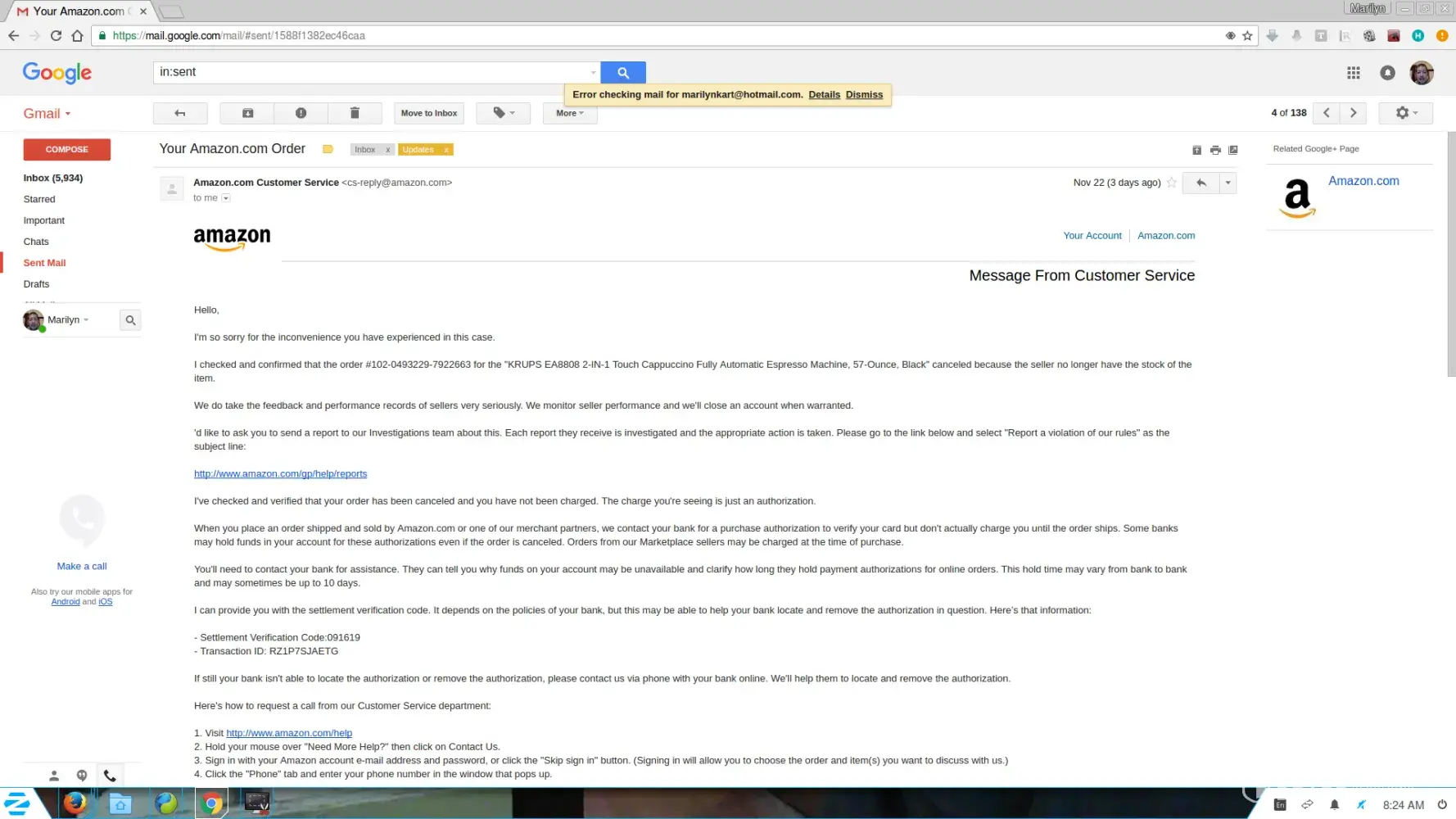The height and width of the screenshot is (819, 1456).
Task: Open the Drafts folder
Action: 36,284
